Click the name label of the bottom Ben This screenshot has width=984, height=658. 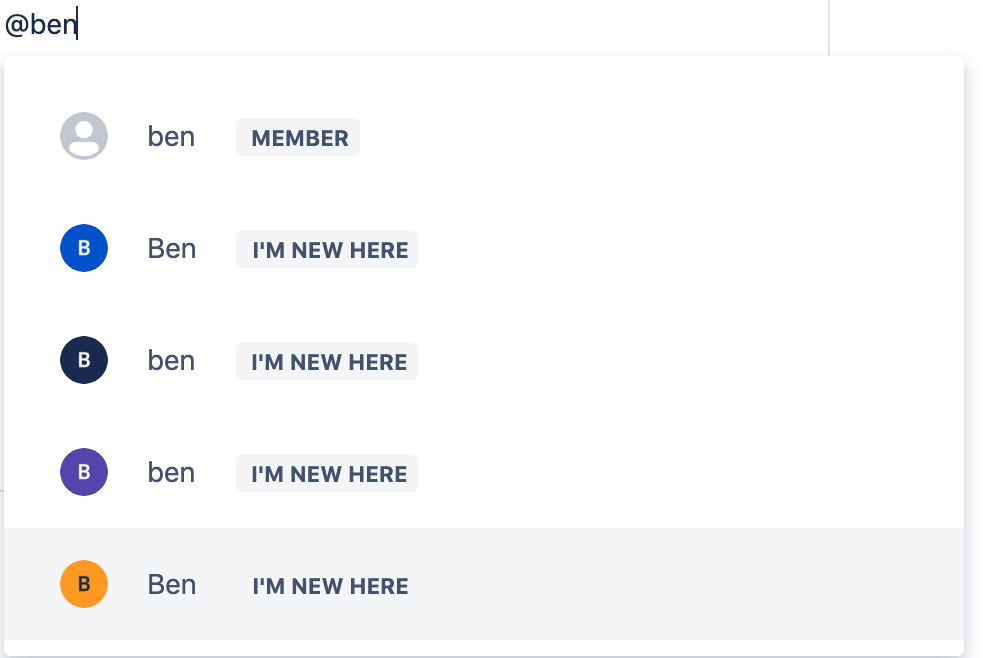[171, 585]
